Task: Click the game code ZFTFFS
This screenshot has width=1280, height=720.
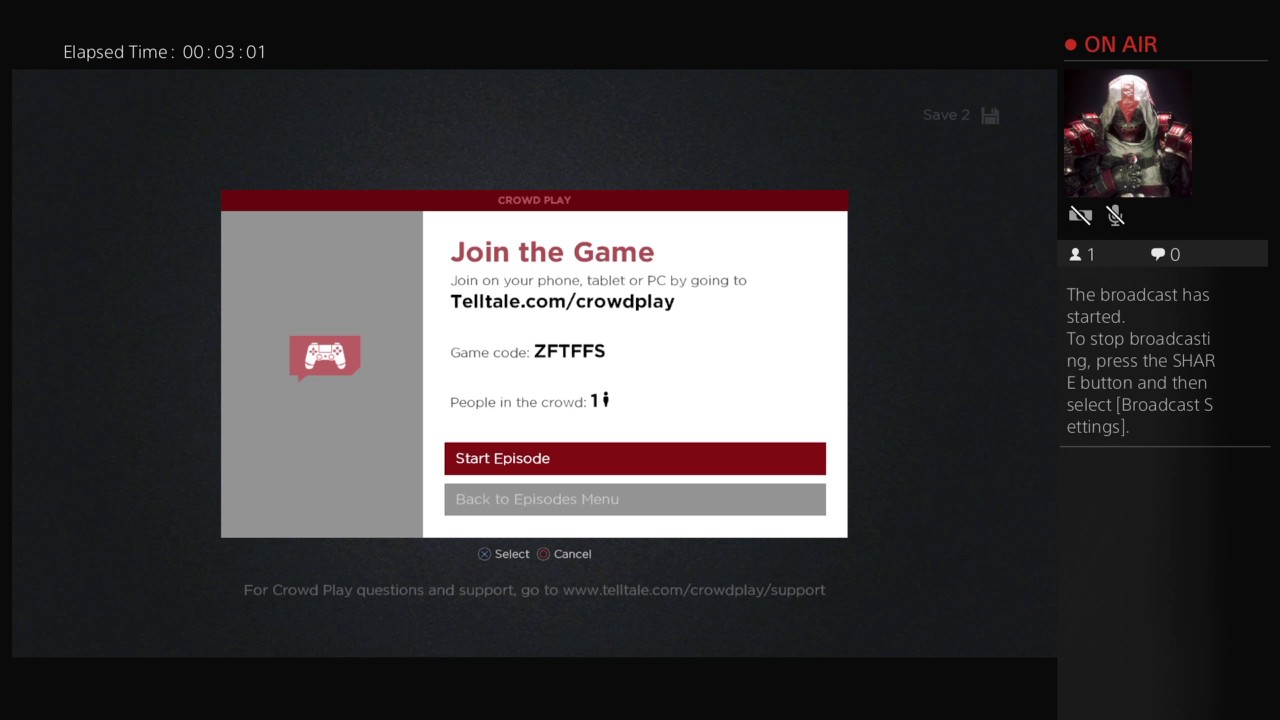Action: click(x=569, y=351)
